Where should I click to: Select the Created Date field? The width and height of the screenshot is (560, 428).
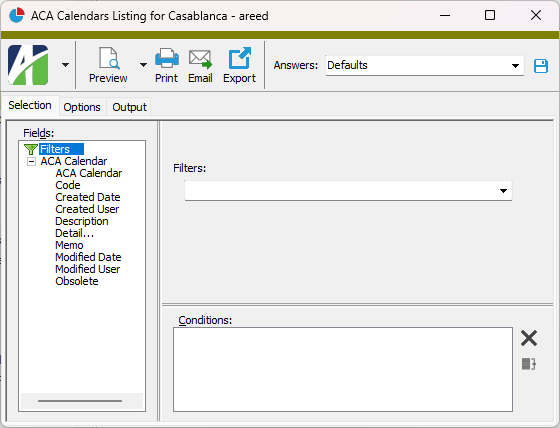click(88, 197)
